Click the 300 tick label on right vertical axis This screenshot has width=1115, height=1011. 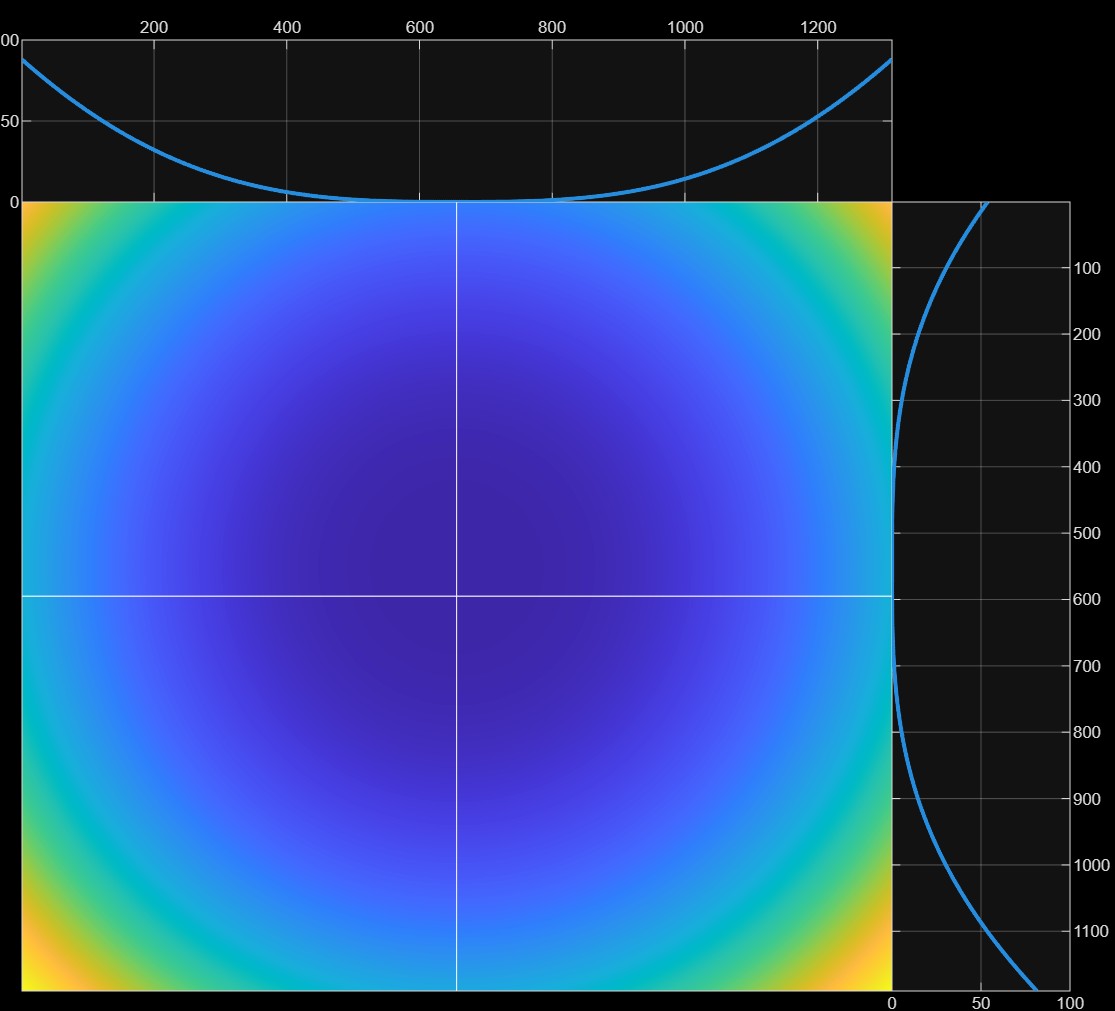[1087, 400]
